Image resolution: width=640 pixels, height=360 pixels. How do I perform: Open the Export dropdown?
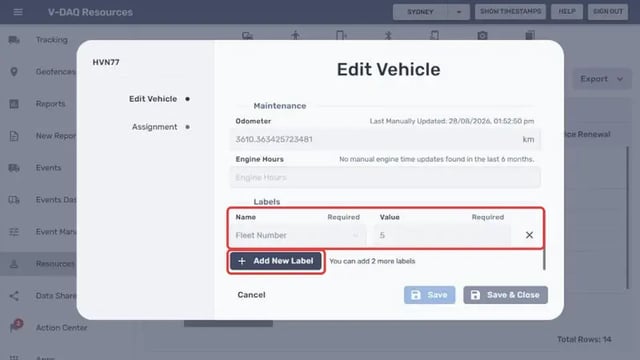(x=602, y=79)
